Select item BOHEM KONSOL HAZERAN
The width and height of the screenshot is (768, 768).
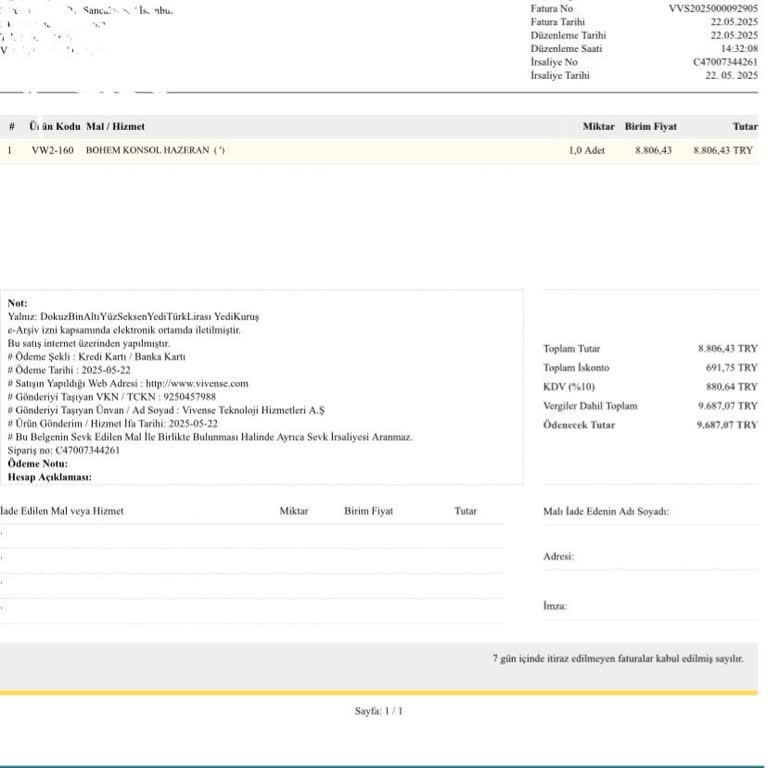pyautogui.click(x=147, y=150)
